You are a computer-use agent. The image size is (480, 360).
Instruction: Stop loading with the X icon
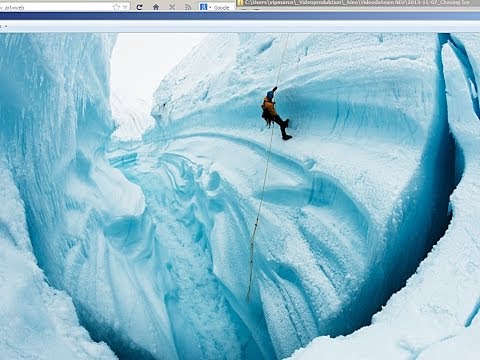(172, 7)
